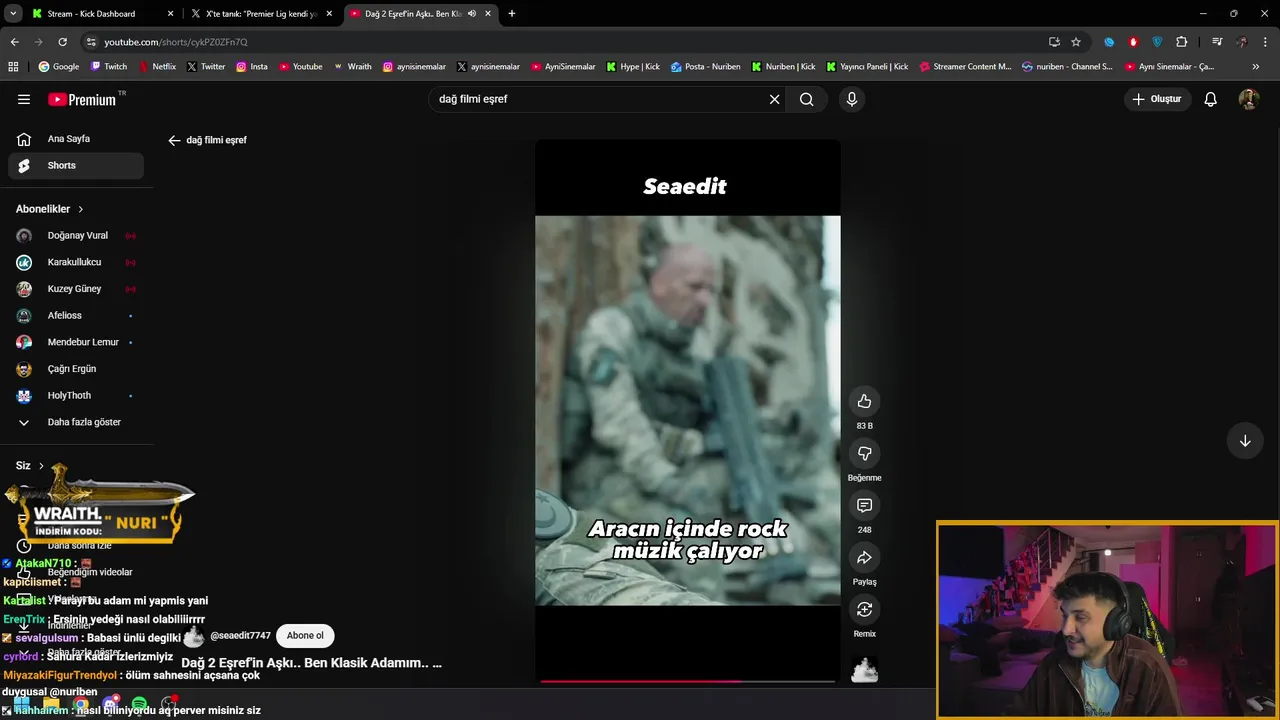
Task: Share the Short via Paylaş
Action: [x=865, y=557]
